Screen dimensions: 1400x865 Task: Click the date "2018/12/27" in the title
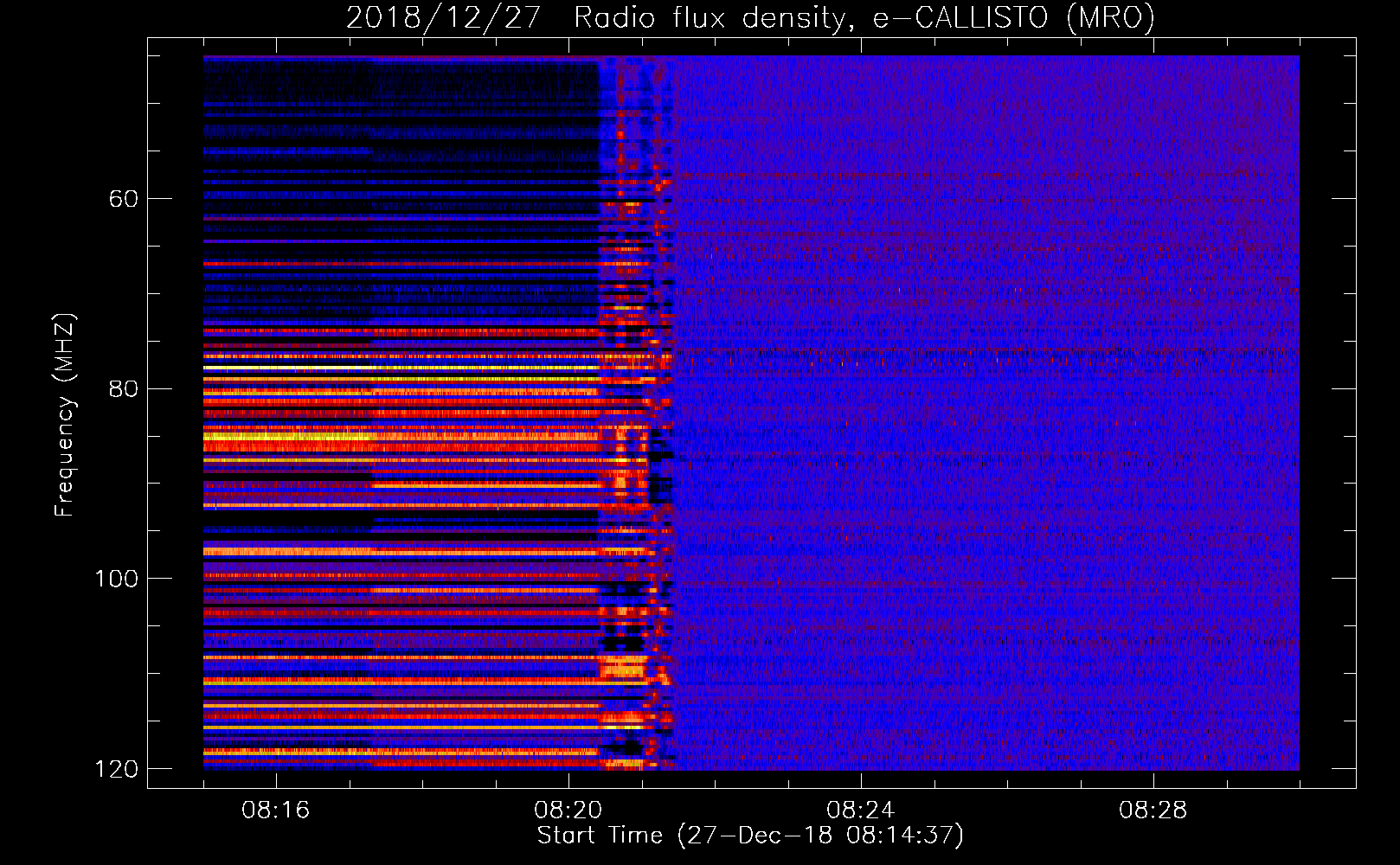[x=444, y=18]
